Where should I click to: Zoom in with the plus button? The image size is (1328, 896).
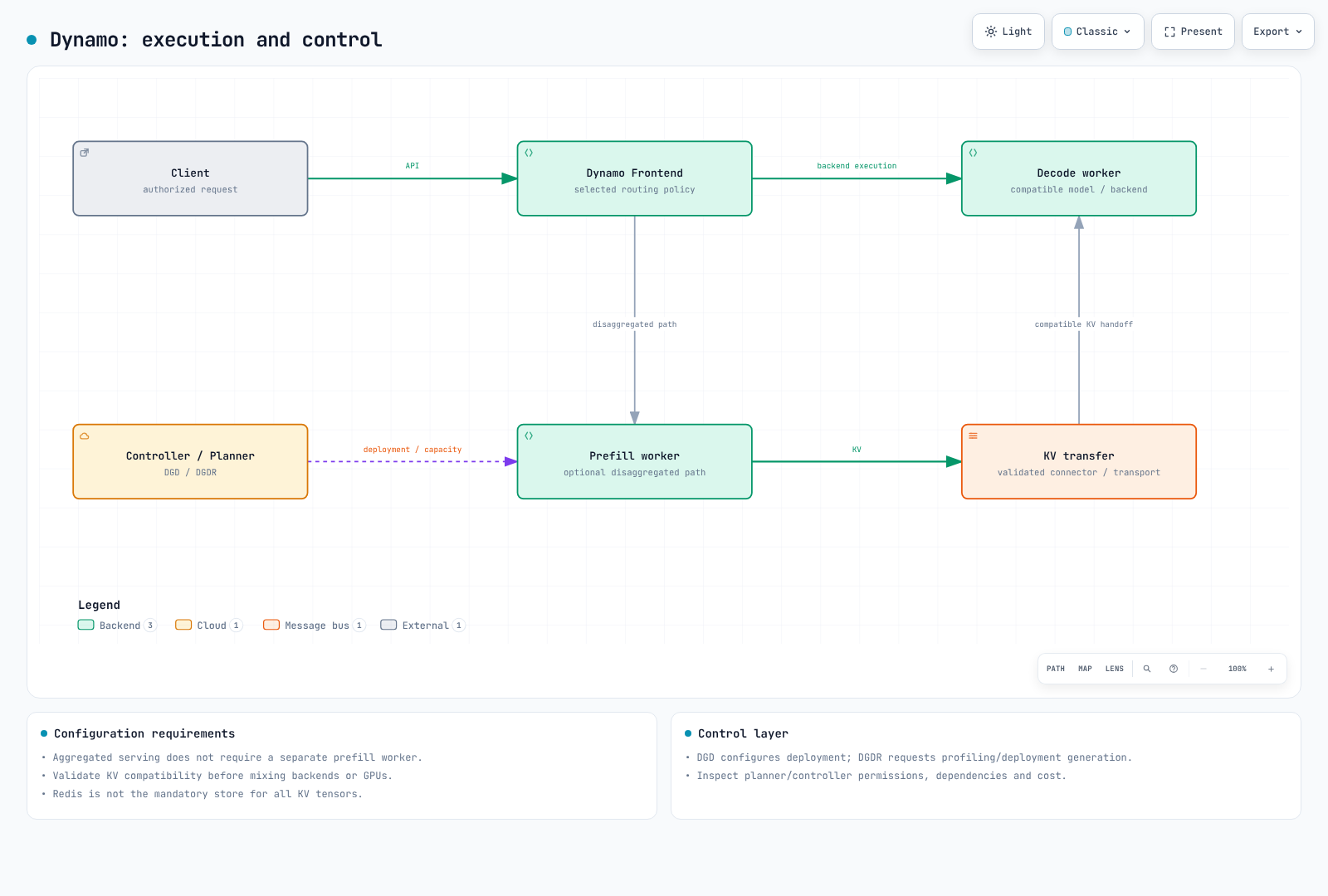(x=1271, y=669)
